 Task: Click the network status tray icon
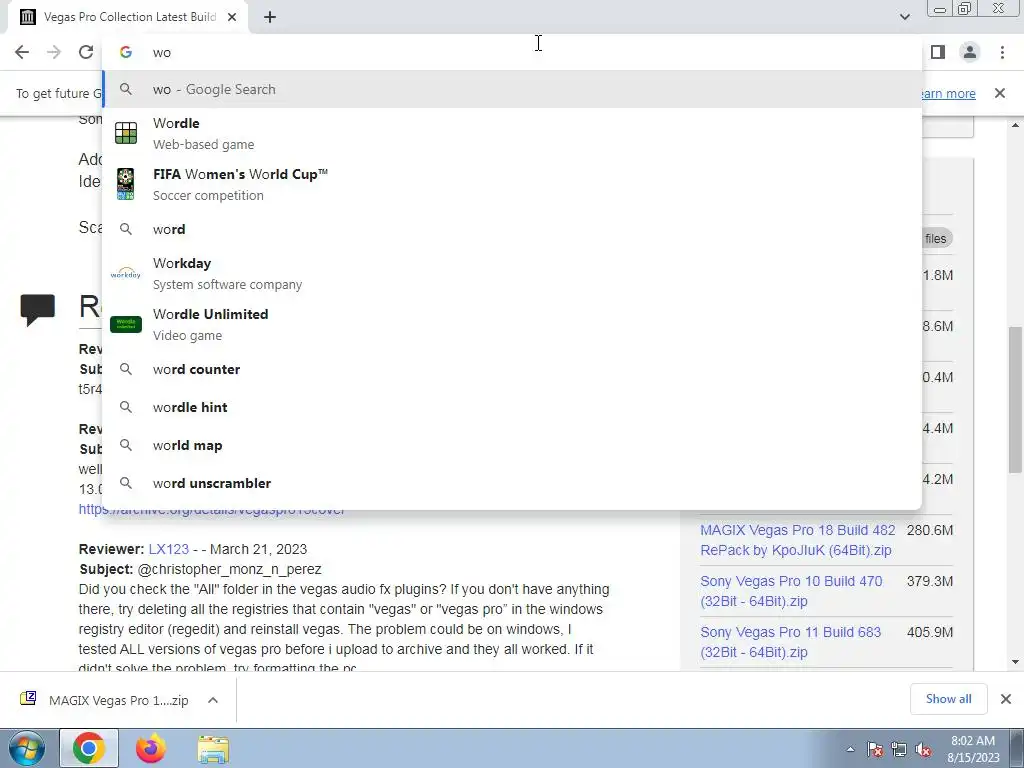click(899, 750)
